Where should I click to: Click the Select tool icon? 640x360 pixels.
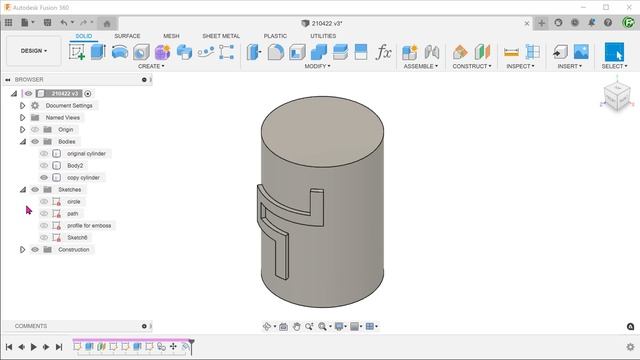[614, 52]
